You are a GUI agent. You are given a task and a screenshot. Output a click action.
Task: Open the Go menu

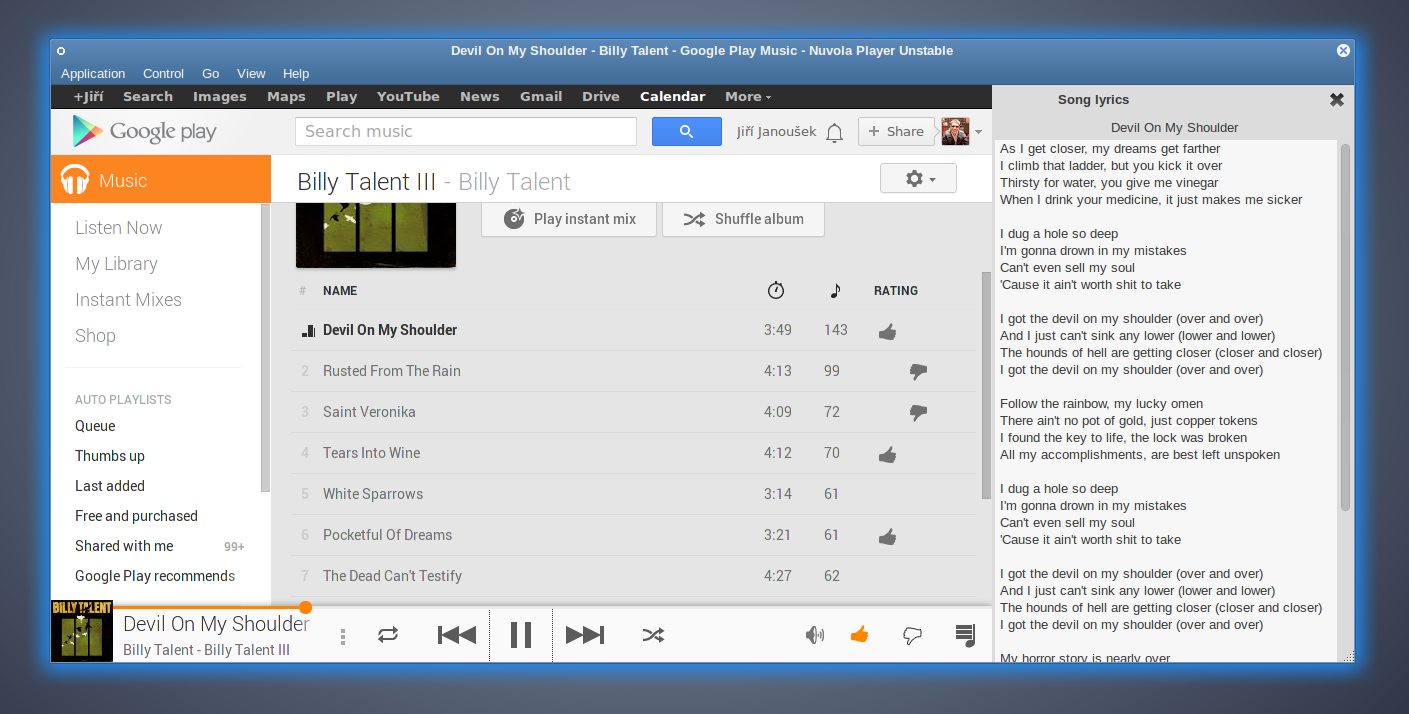(x=210, y=73)
